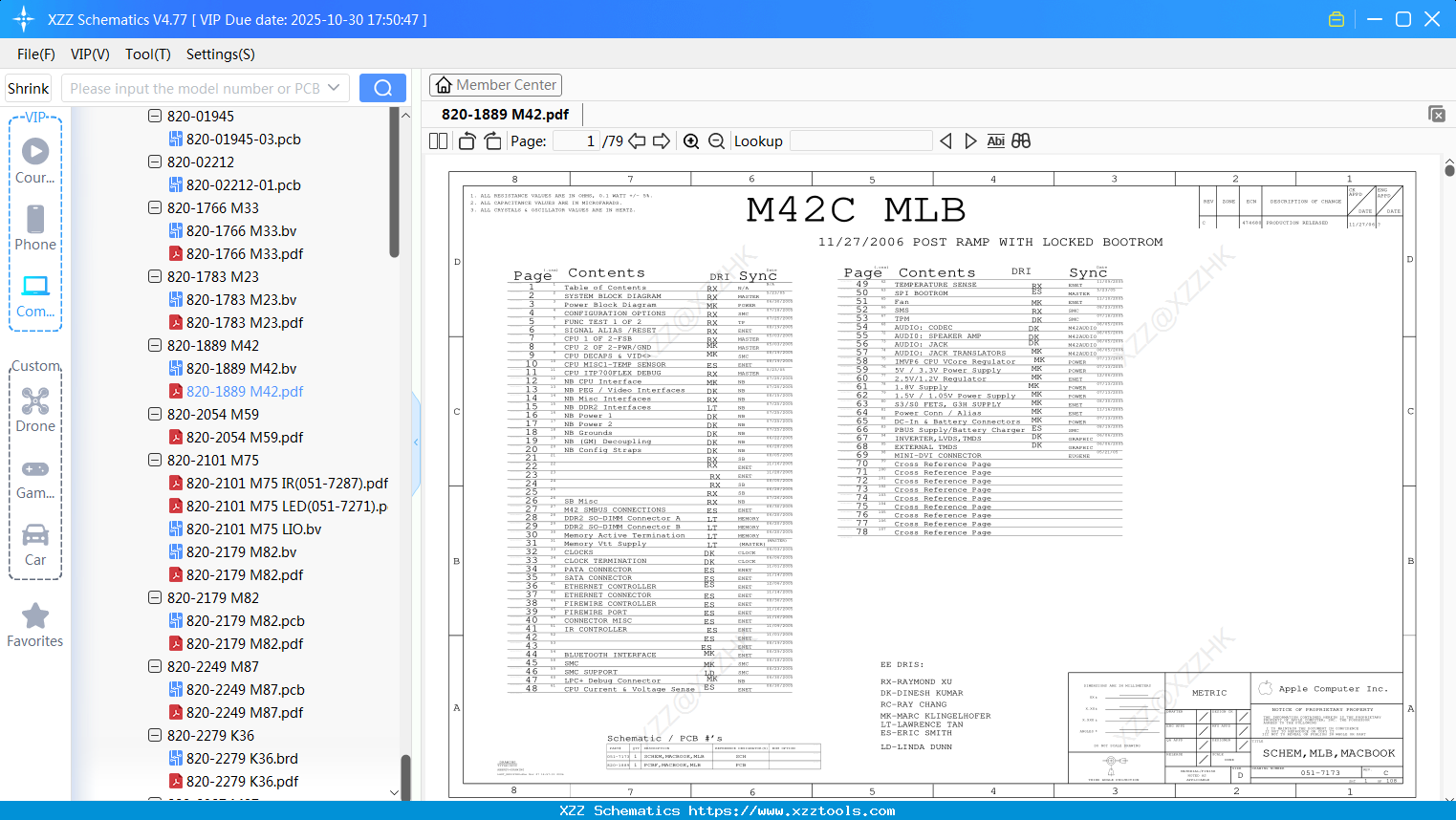Jump to next lookup result
Image resolution: width=1456 pixels, height=820 pixels.
[970, 141]
